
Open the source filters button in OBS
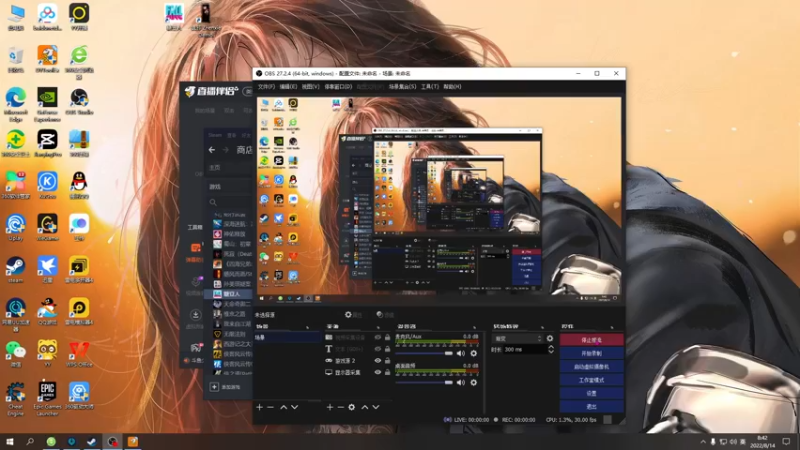[385, 315]
